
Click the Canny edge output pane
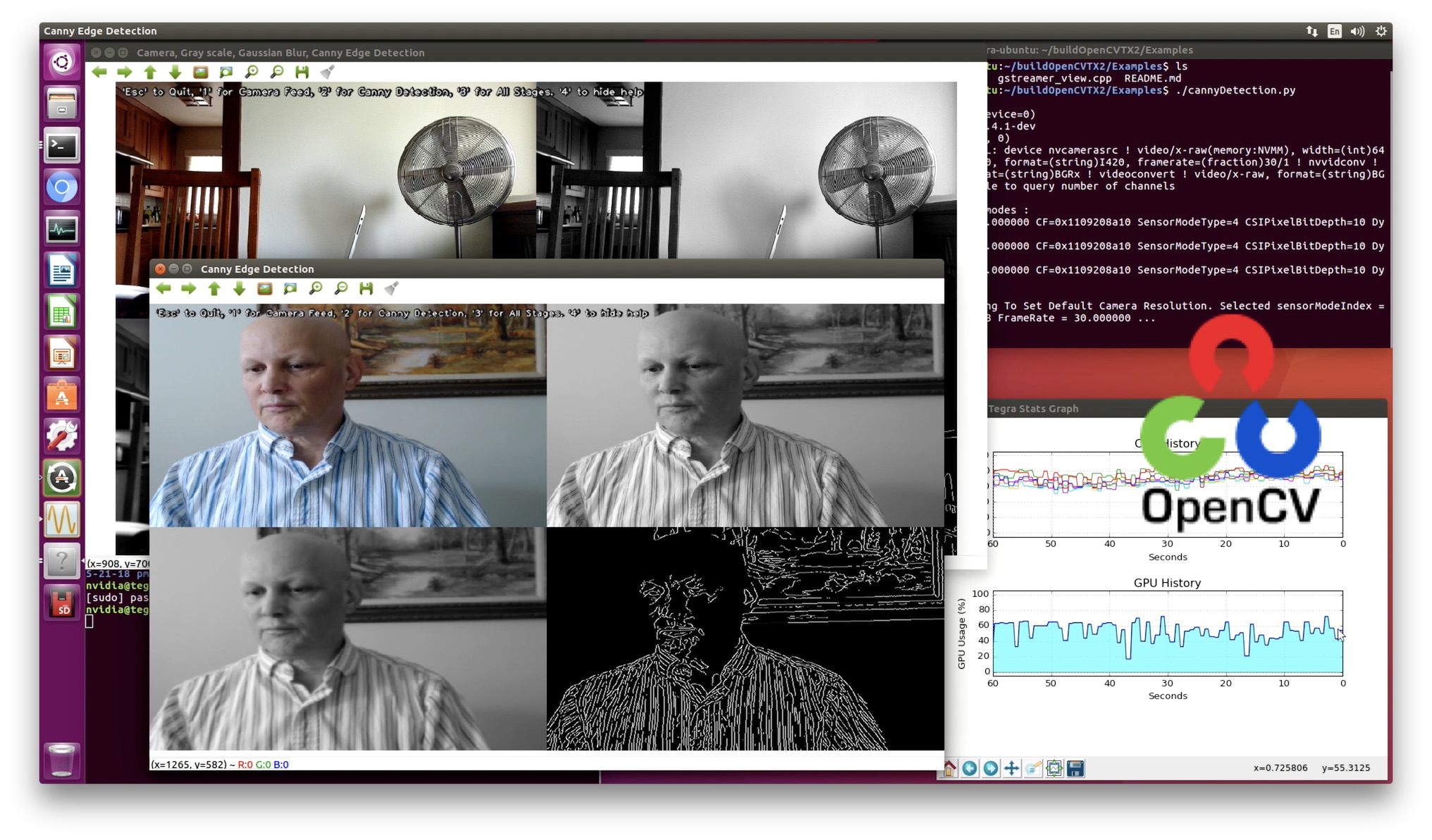coord(746,638)
